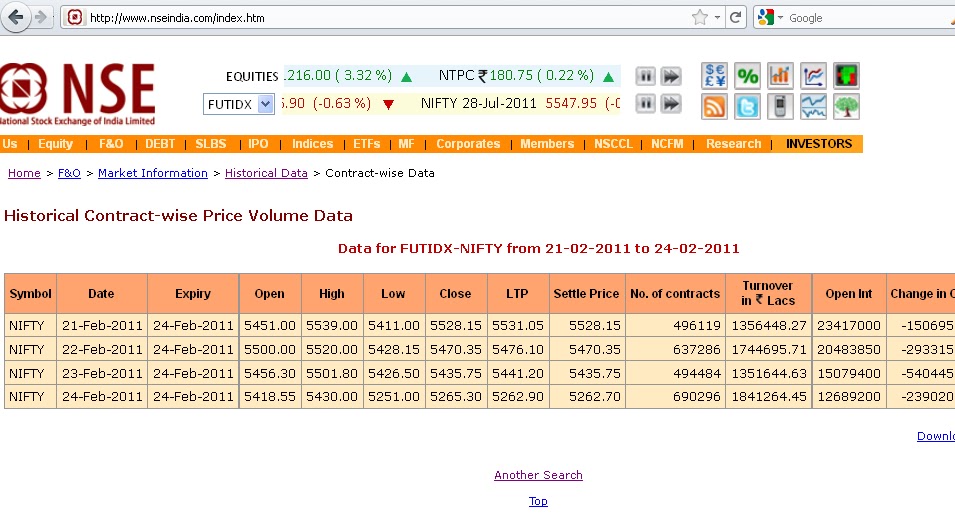Click the address bar URL field

pyautogui.click(x=390, y=18)
